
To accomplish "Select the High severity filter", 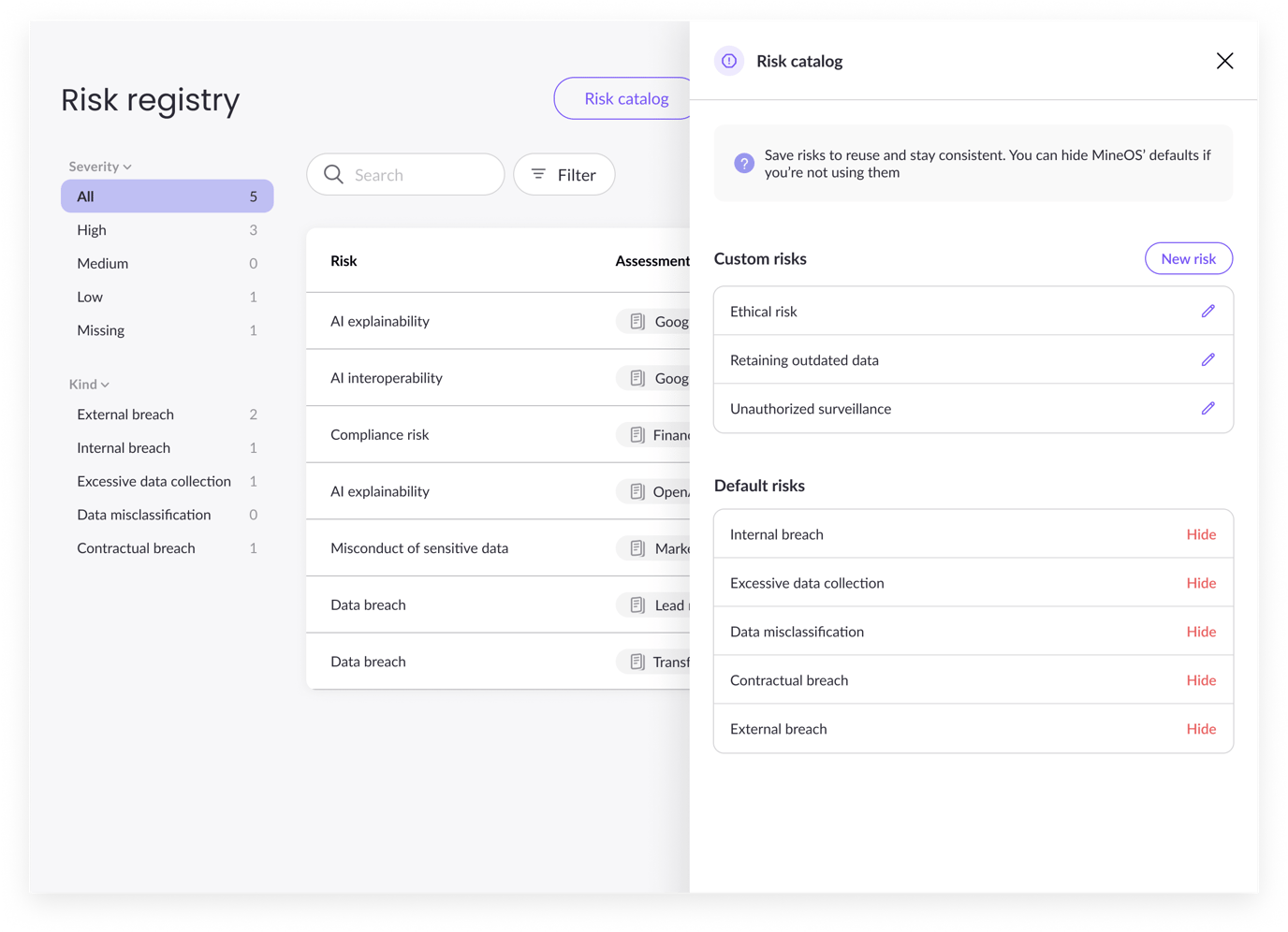I will pyautogui.click(x=91, y=229).
